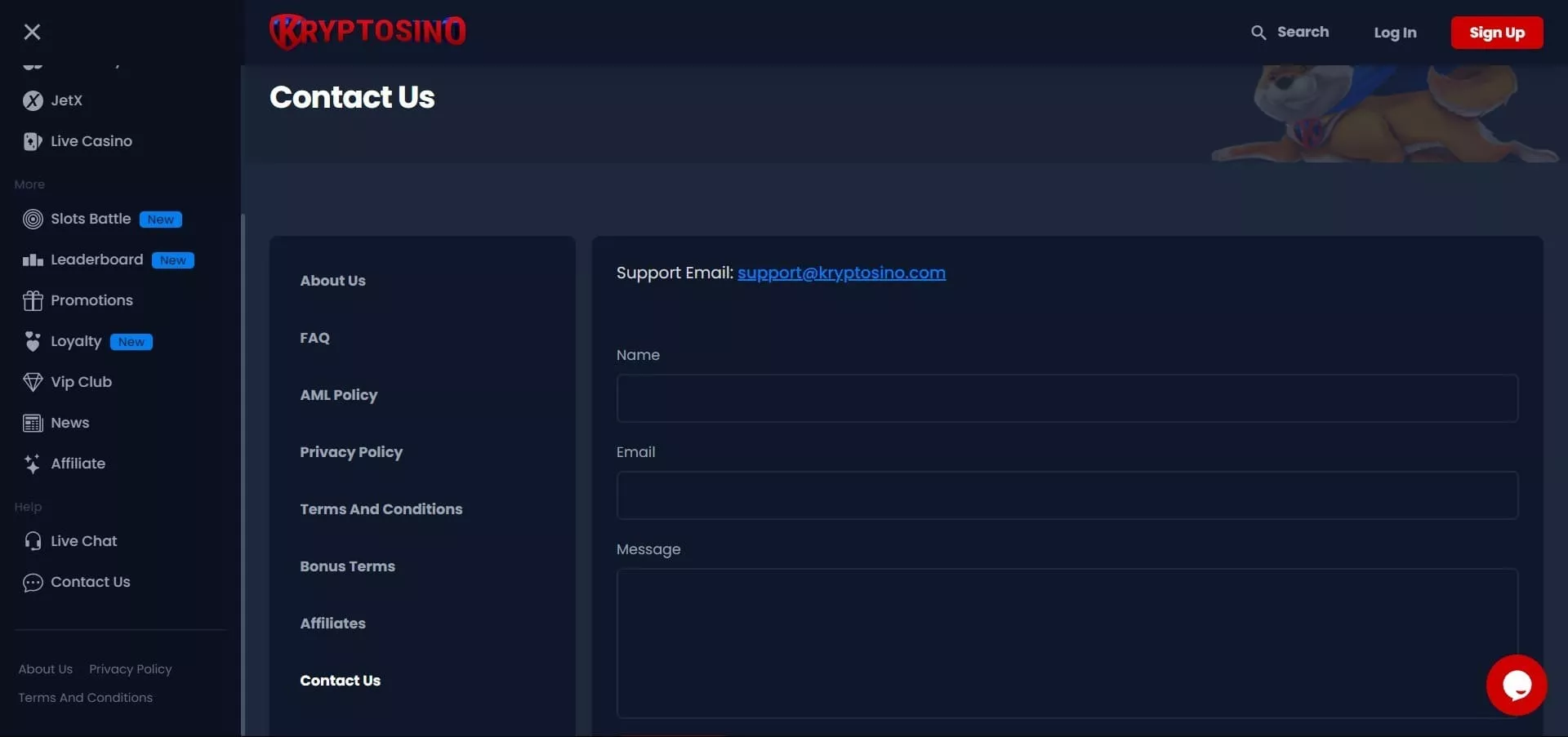1568x737 pixels.
Task: Focus the Name input field
Action: (x=1067, y=398)
